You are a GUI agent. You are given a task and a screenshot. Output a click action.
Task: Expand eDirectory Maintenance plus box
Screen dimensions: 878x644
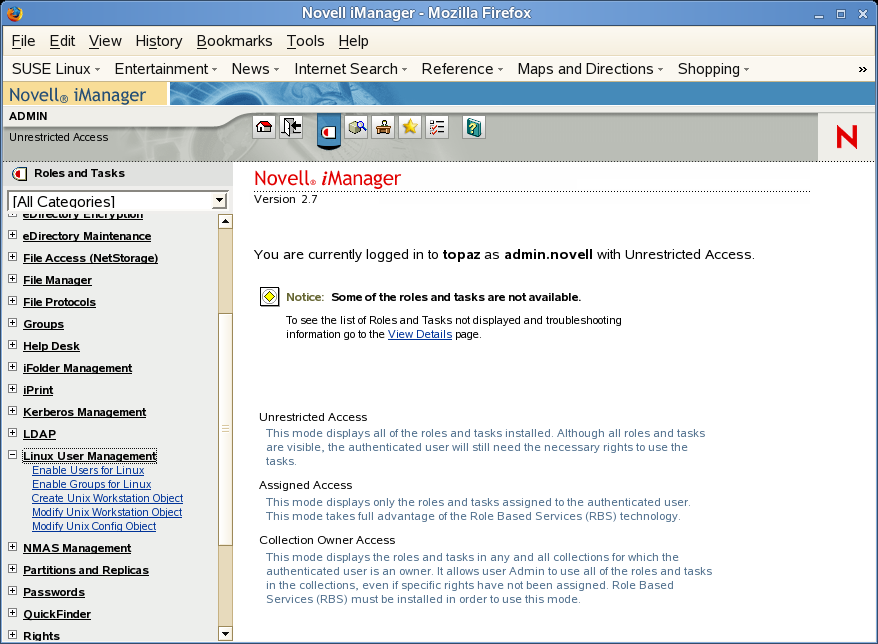pos(12,235)
